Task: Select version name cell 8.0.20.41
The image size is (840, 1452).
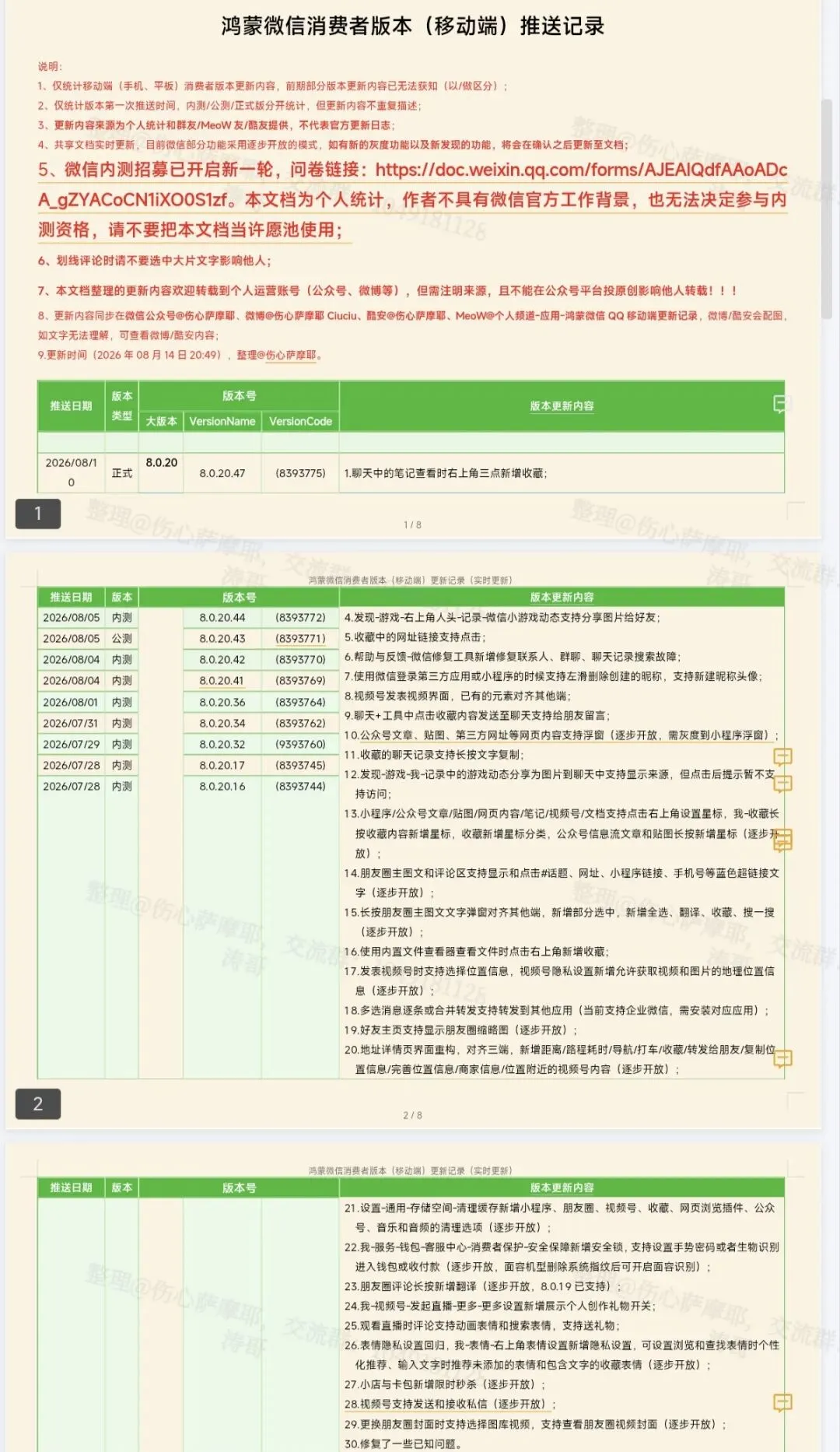Action: (222, 680)
